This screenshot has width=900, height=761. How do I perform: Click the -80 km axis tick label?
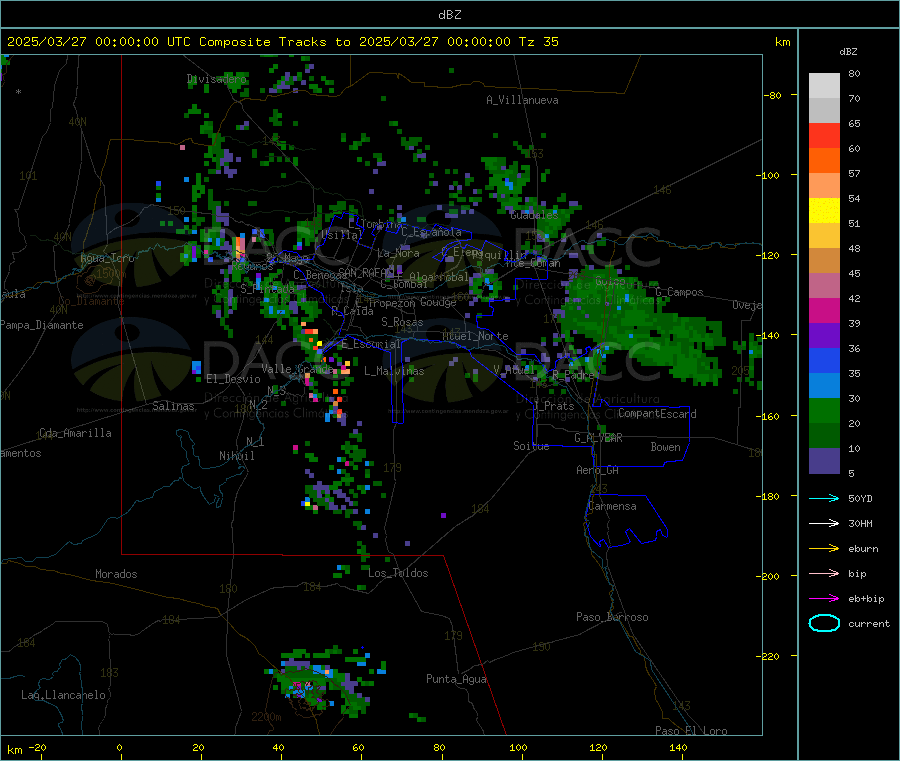772,95
